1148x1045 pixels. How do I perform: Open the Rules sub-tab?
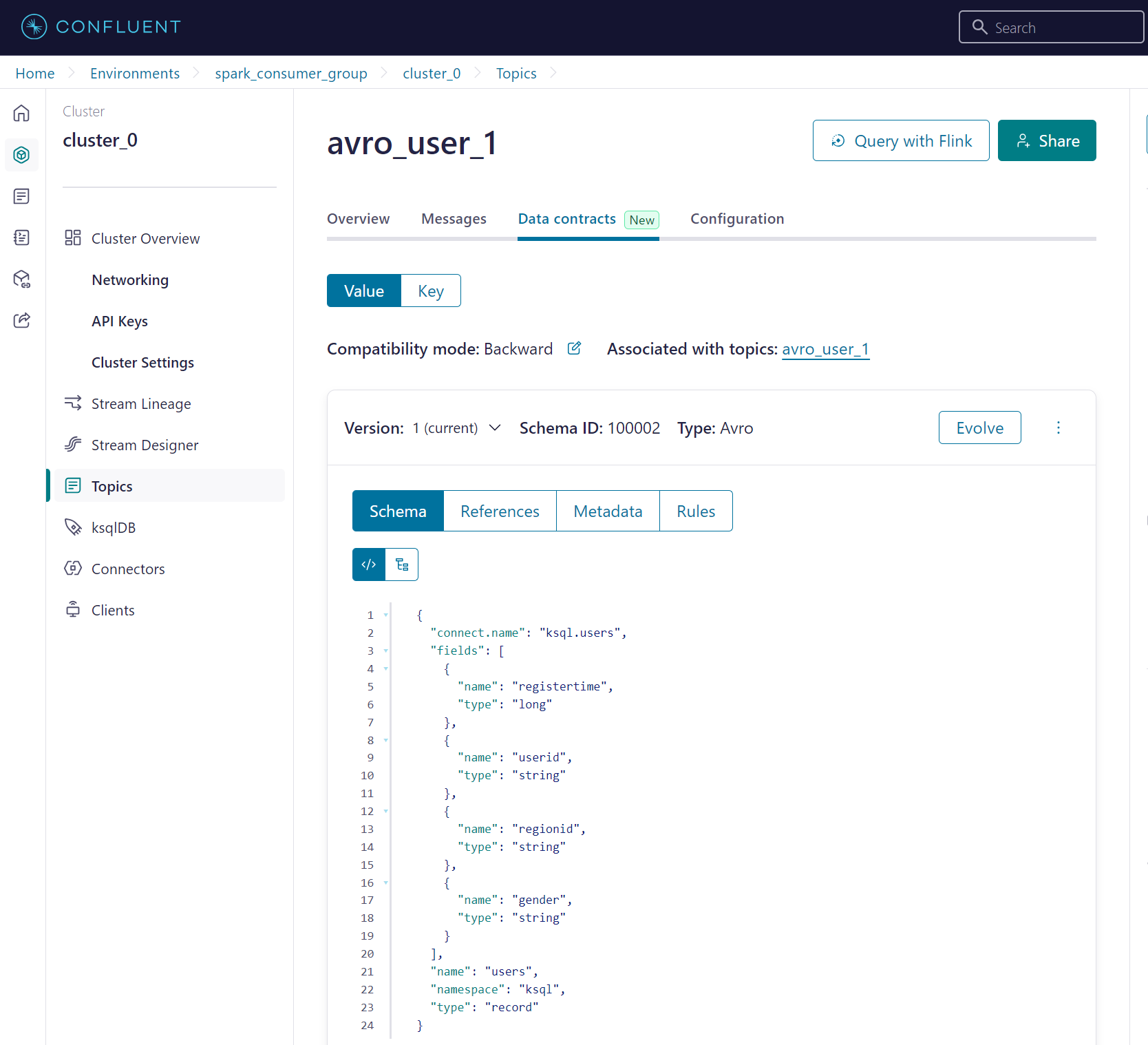[696, 511]
